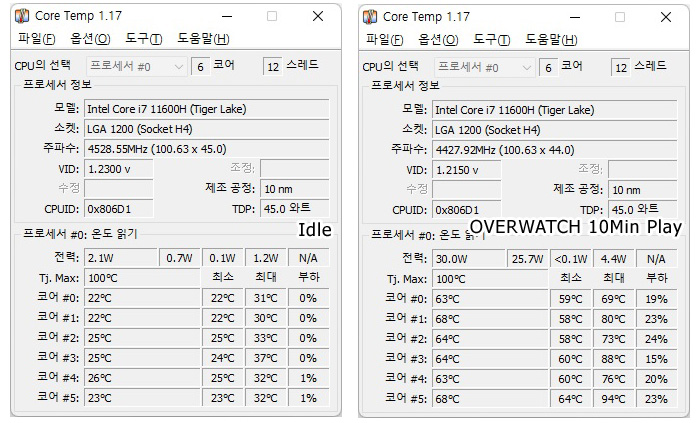Open 도구(T) menu in left window

pos(143,39)
